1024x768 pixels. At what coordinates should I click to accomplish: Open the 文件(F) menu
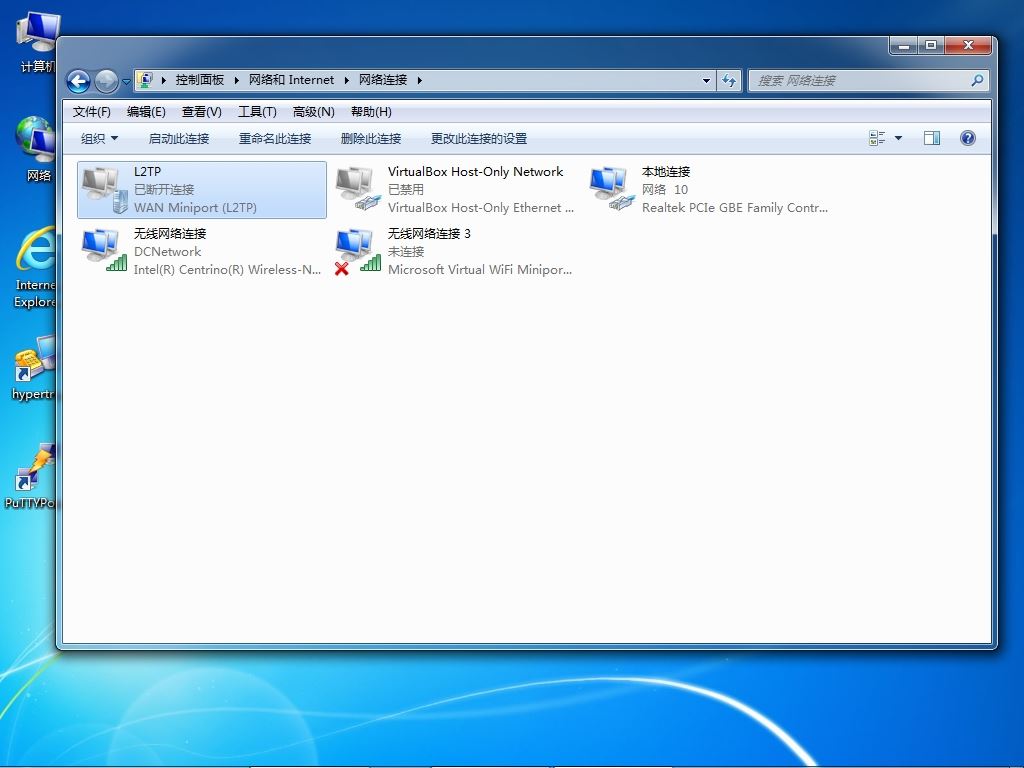[x=91, y=112]
